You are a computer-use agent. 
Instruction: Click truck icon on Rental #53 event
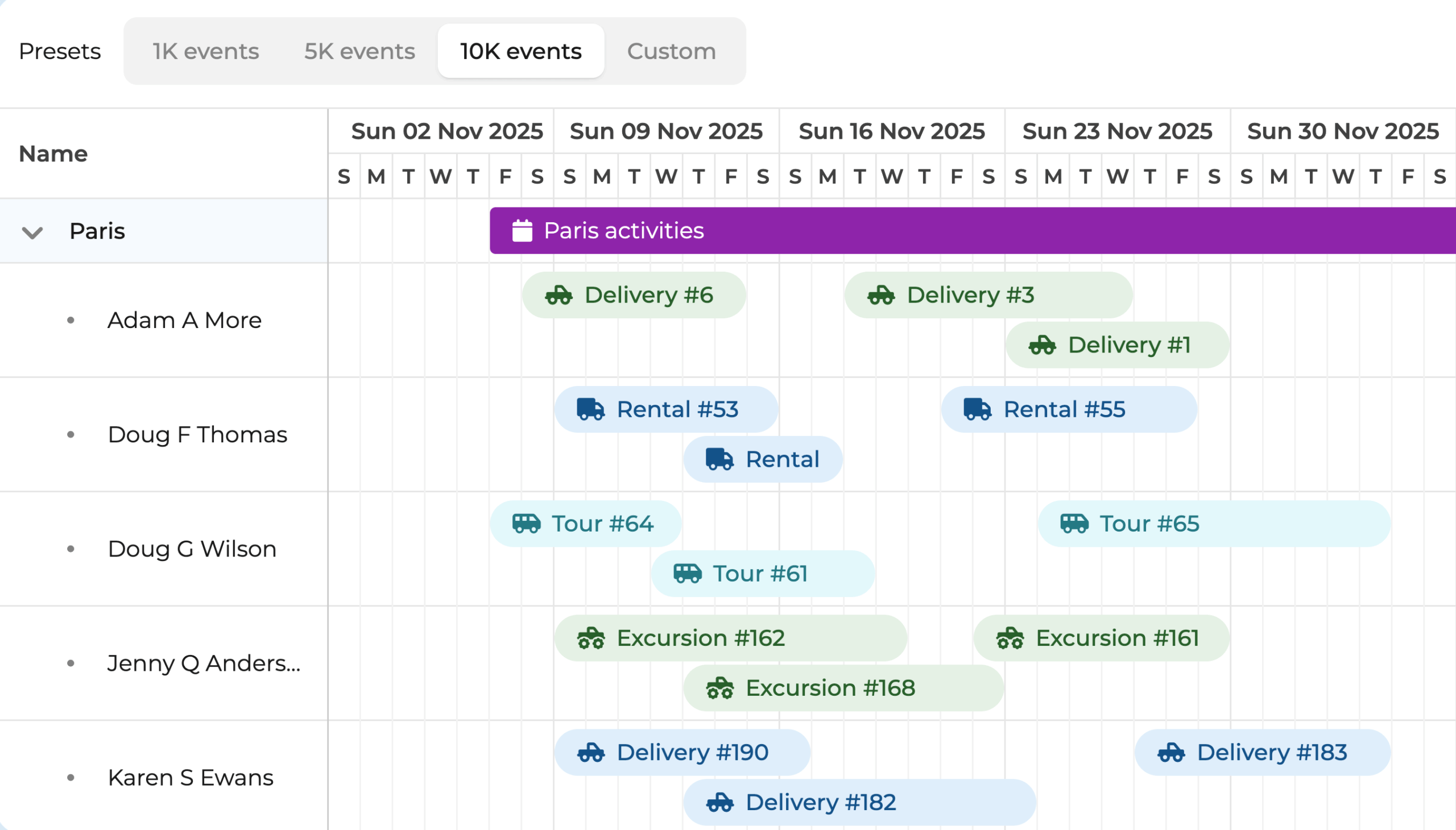tap(590, 409)
